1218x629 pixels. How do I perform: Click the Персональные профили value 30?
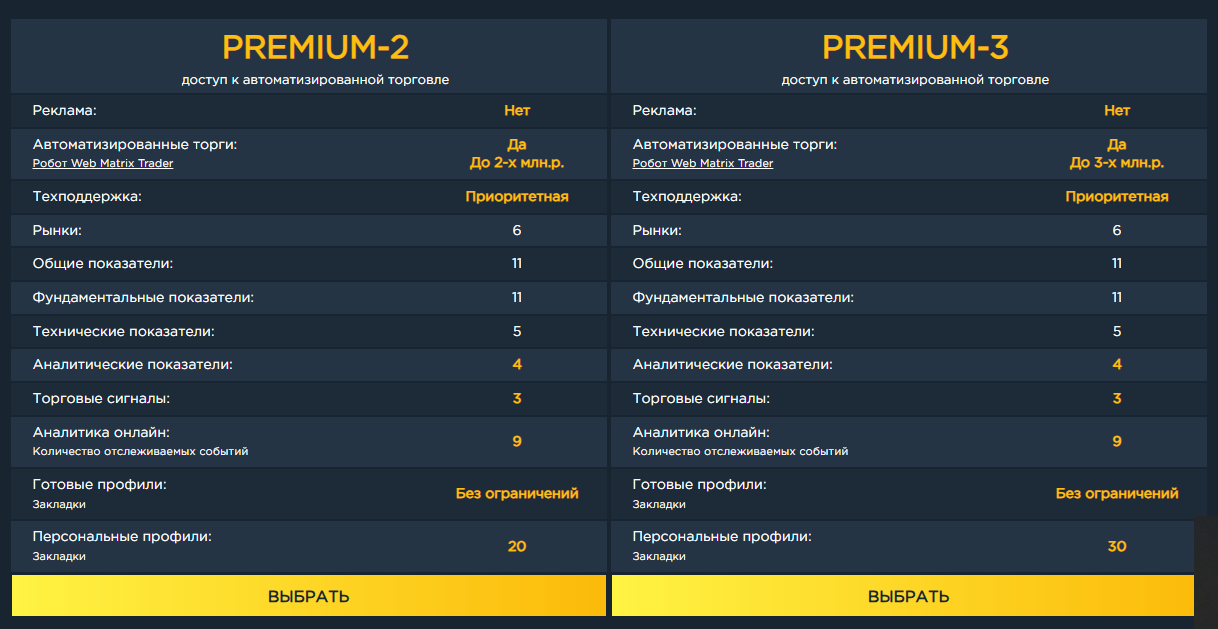tap(1117, 546)
